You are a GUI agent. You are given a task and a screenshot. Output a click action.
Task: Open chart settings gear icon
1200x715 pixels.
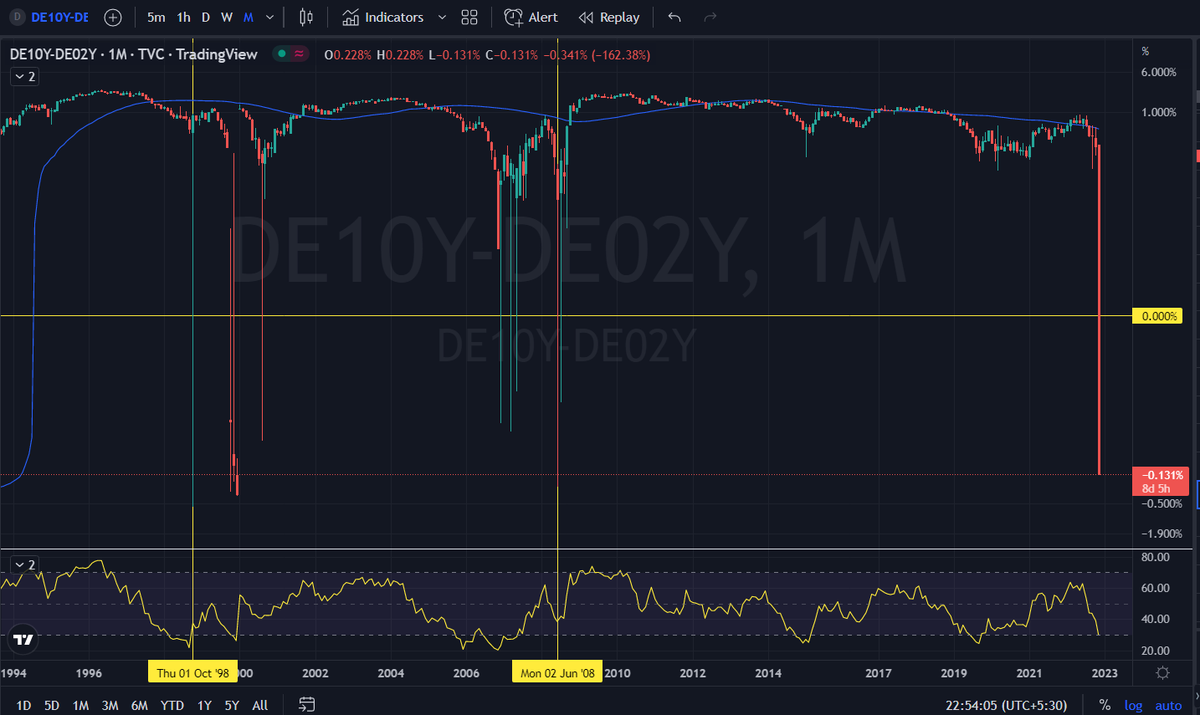(x=1161, y=673)
